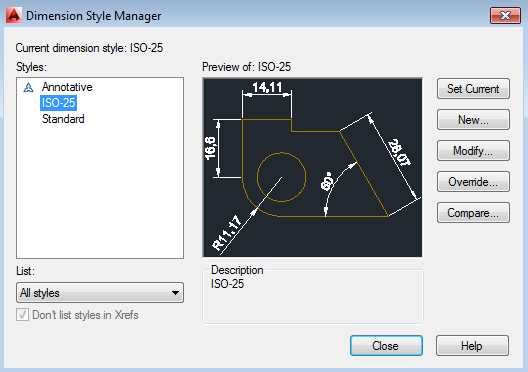Open the All styles list dropdown
Image resolution: width=528 pixels, height=372 pixels.
[x=100, y=293]
